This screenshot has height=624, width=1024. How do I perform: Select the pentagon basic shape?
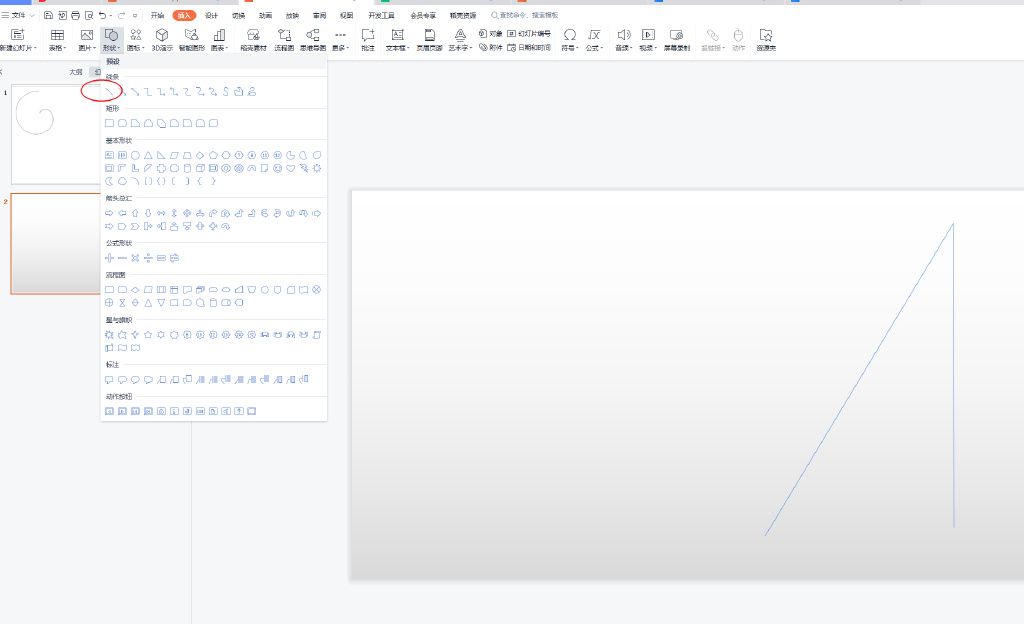tap(213, 155)
